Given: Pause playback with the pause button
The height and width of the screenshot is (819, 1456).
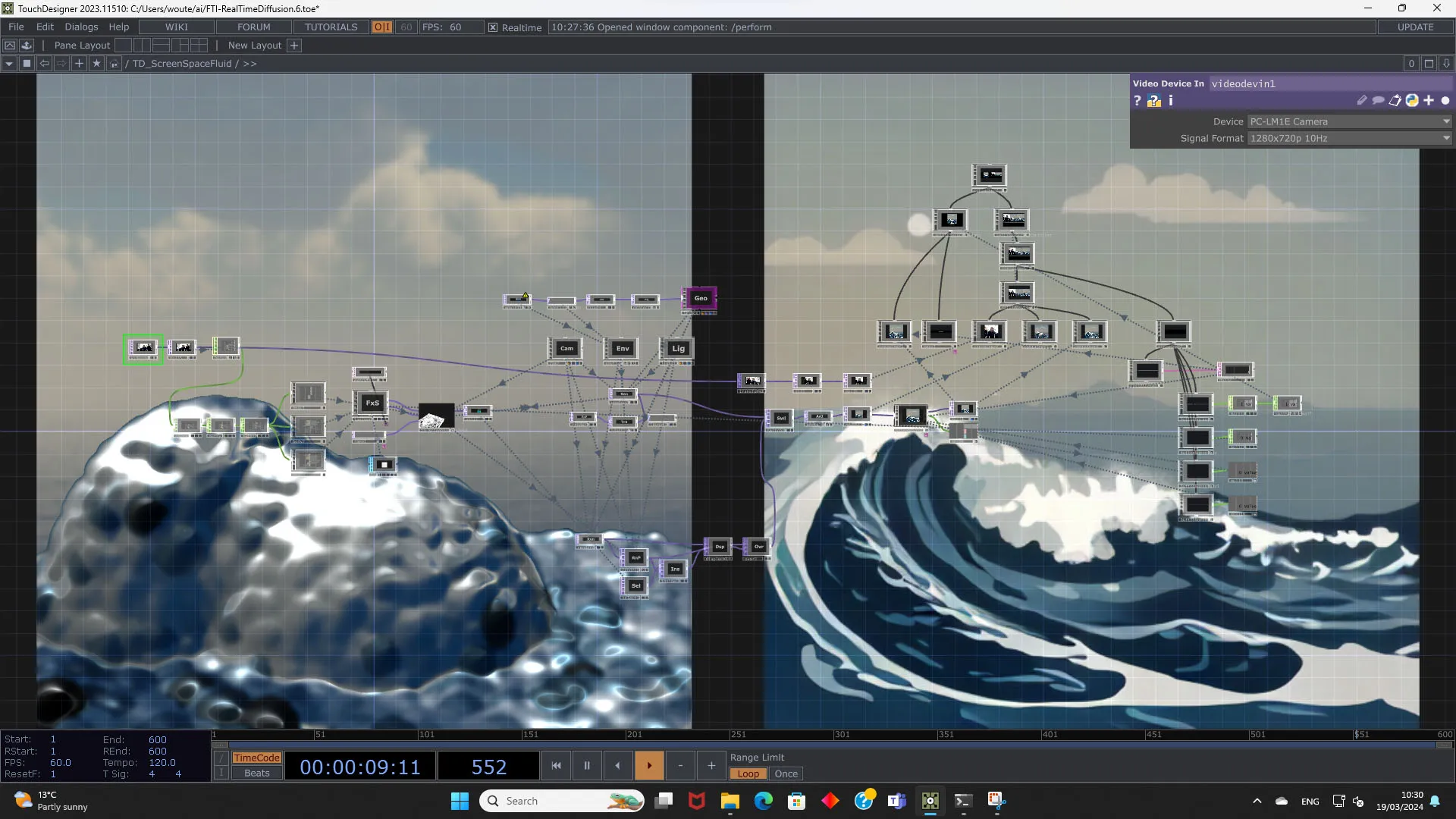Looking at the screenshot, I should point(586,765).
